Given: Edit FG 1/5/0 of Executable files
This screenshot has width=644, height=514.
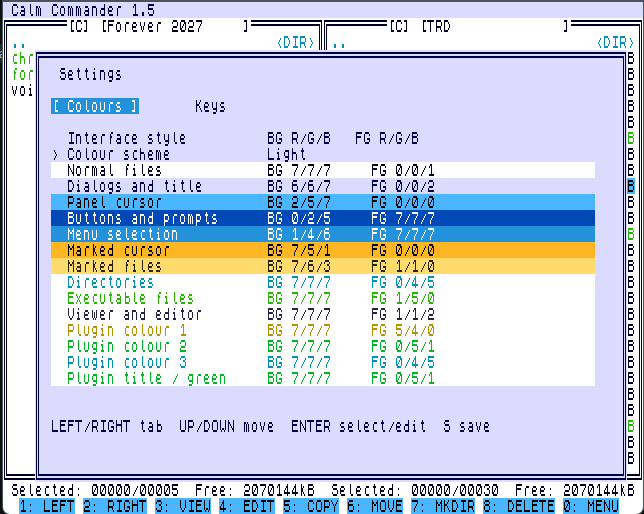Looking at the screenshot, I should coord(403,298).
